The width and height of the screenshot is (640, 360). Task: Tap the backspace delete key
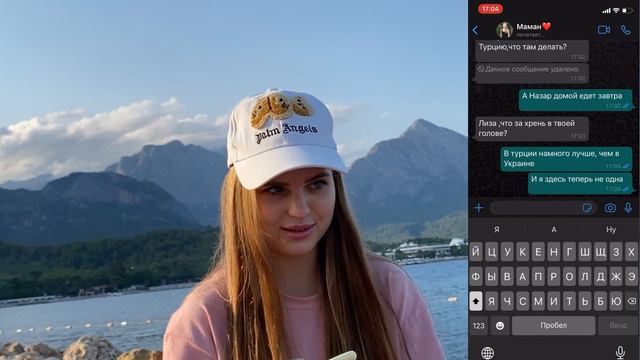coord(631,301)
